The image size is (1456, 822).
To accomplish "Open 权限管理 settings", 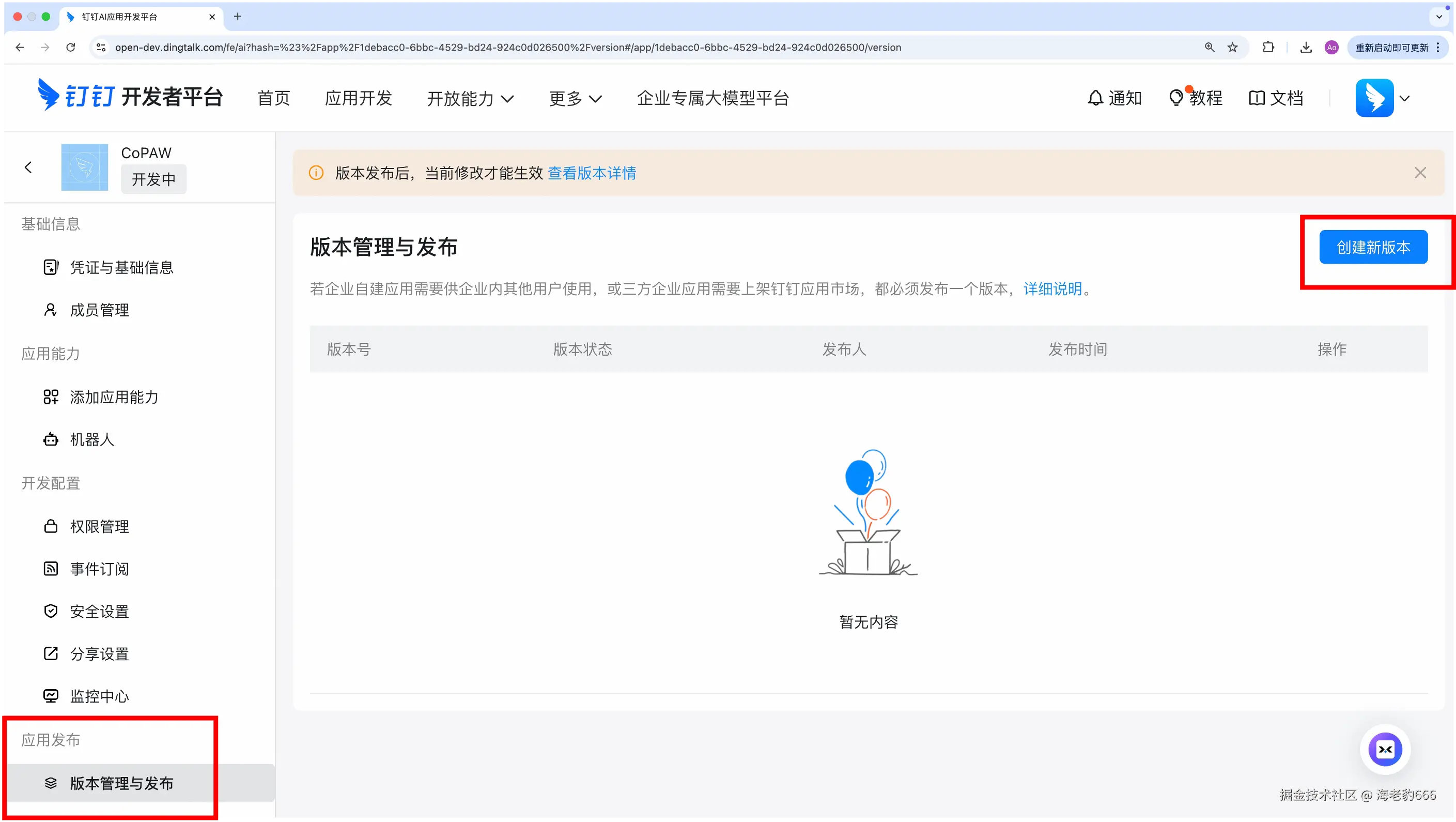I will 99,527.
